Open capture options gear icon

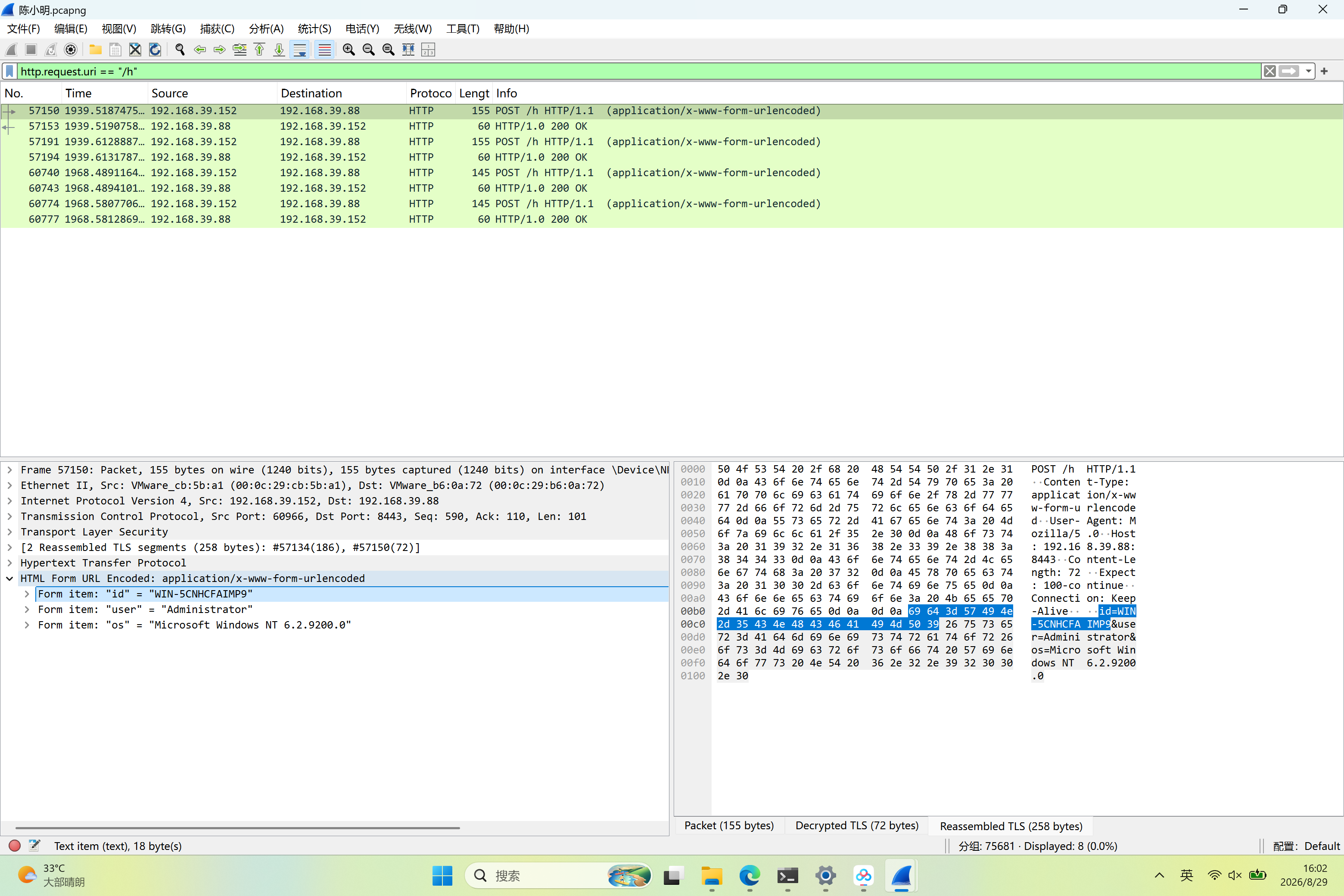pyautogui.click(x=71, y=50)
